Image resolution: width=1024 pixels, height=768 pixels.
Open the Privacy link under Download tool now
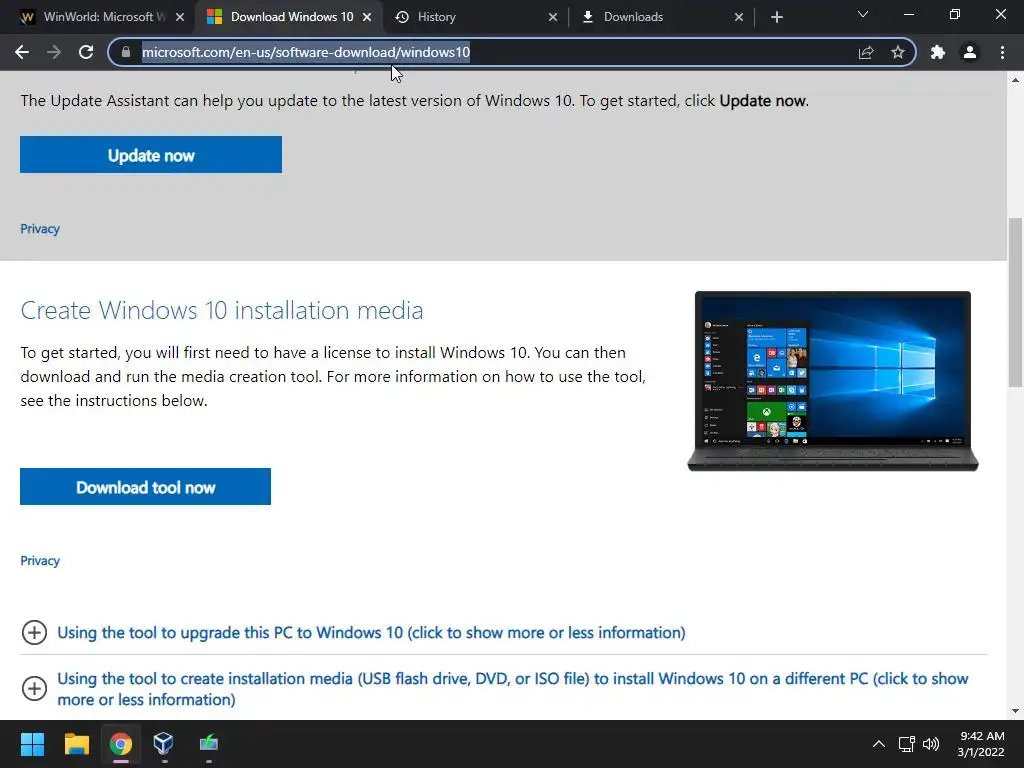point(40,560)
